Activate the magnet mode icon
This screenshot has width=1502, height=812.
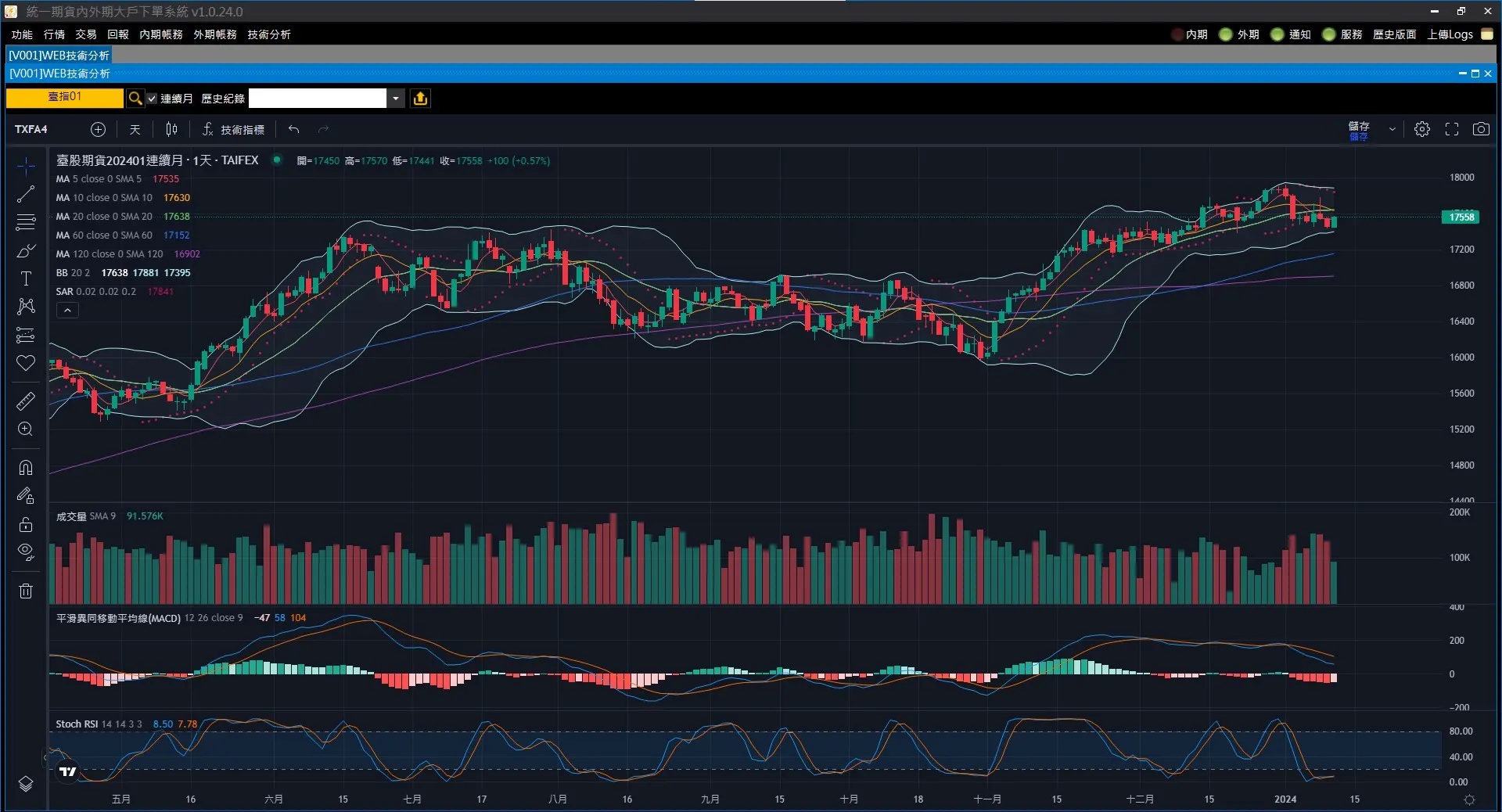point(26,468)
